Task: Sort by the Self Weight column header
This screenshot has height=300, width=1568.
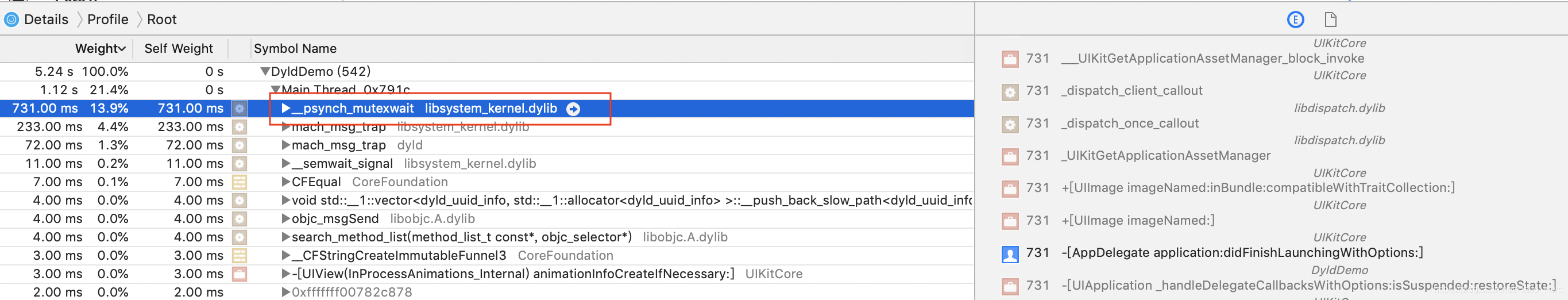Action: 179,49
